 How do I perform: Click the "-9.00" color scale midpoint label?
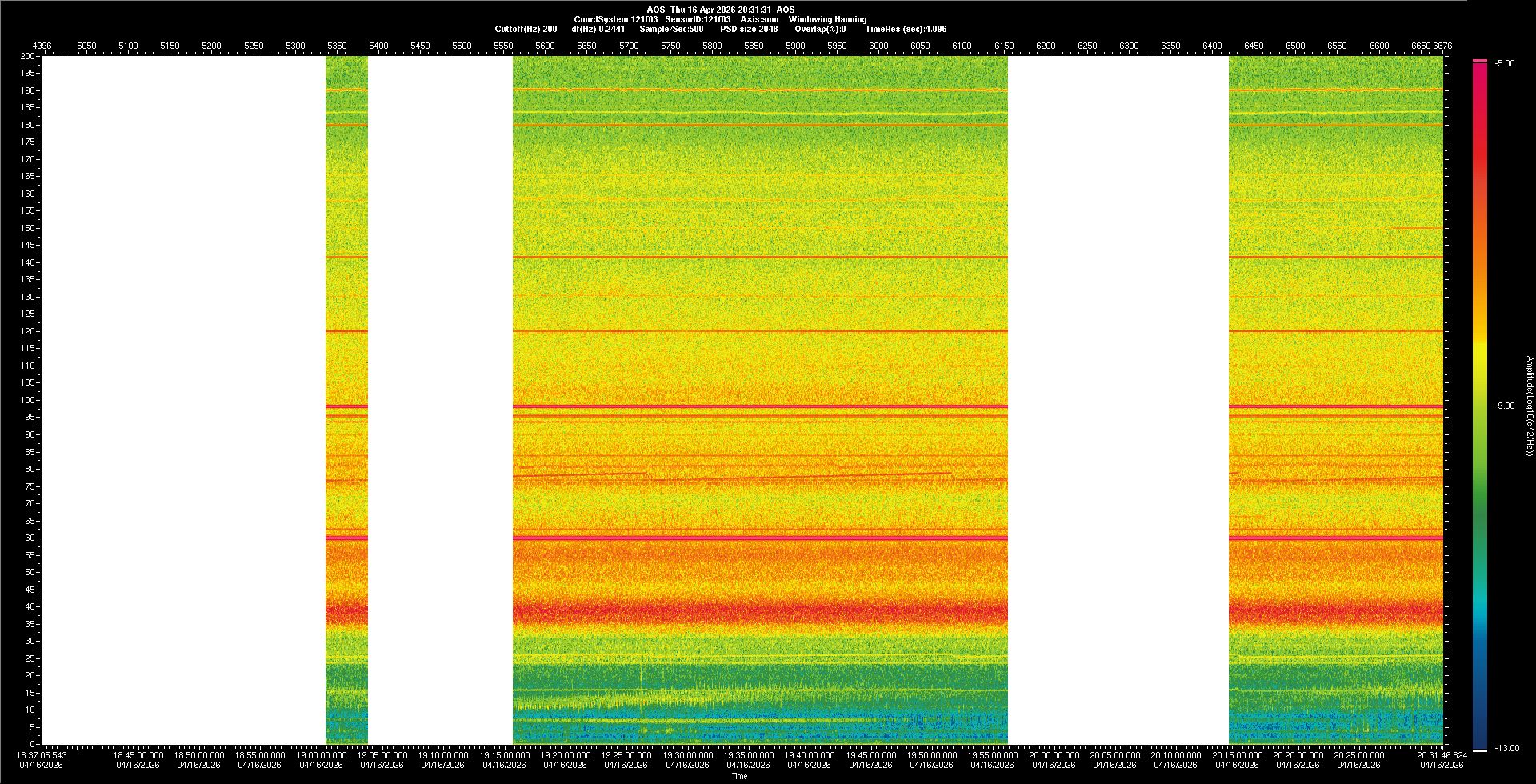pyautogui.click(x=1505, y=406)
